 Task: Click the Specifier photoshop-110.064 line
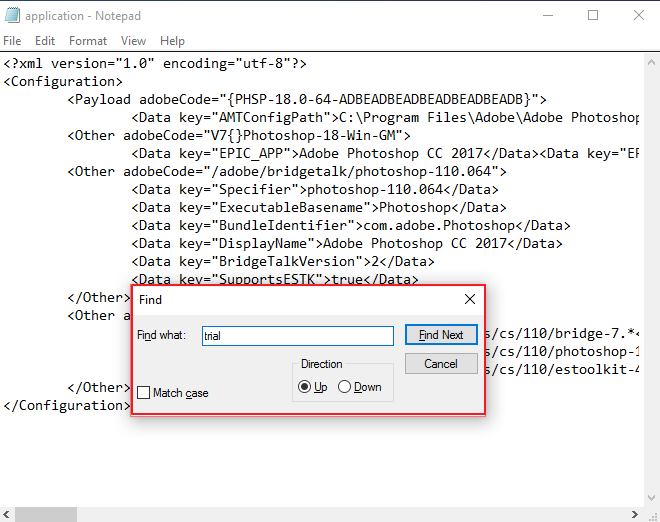tap(315, 190)
